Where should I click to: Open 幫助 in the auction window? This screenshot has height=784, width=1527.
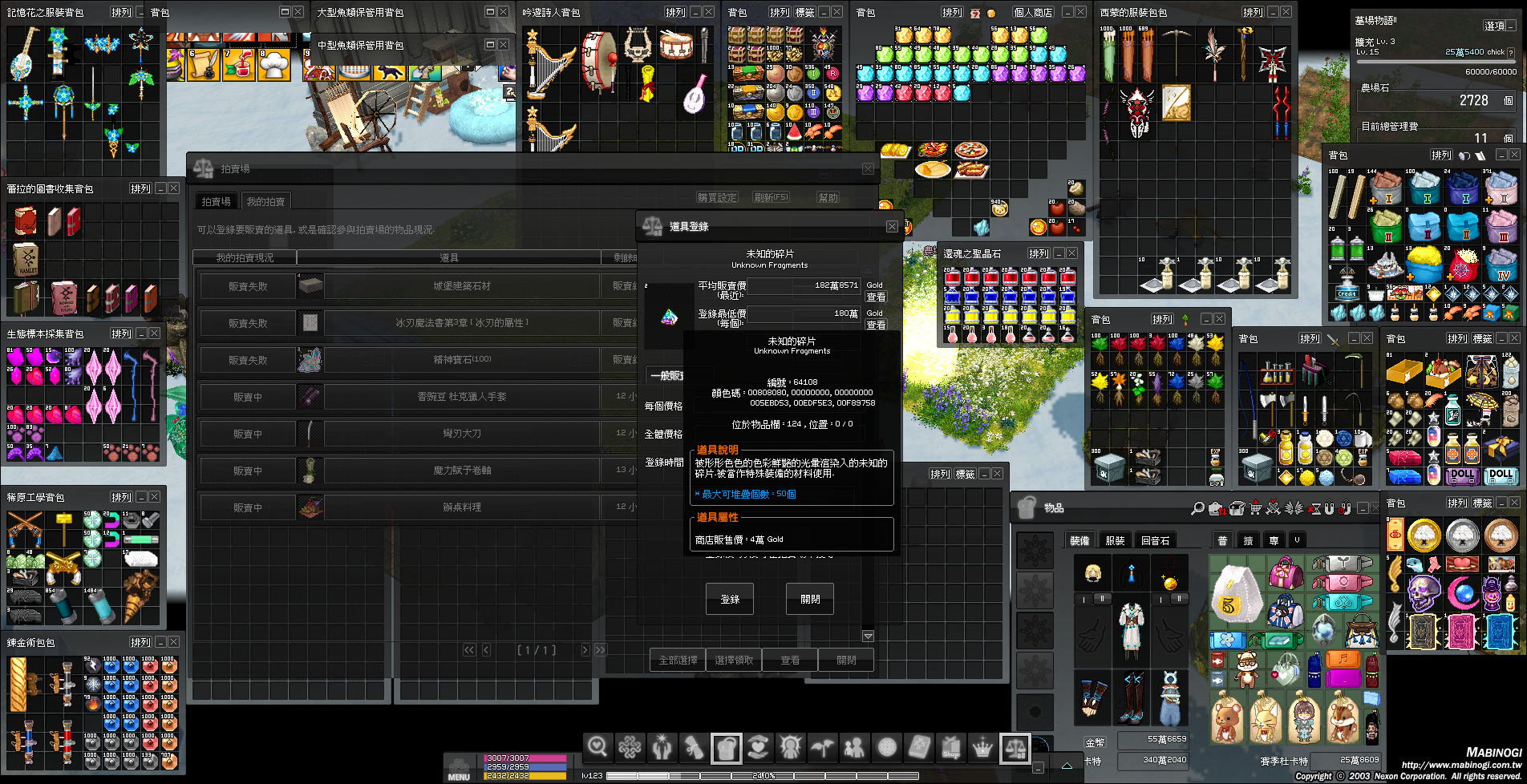(828, 197)
